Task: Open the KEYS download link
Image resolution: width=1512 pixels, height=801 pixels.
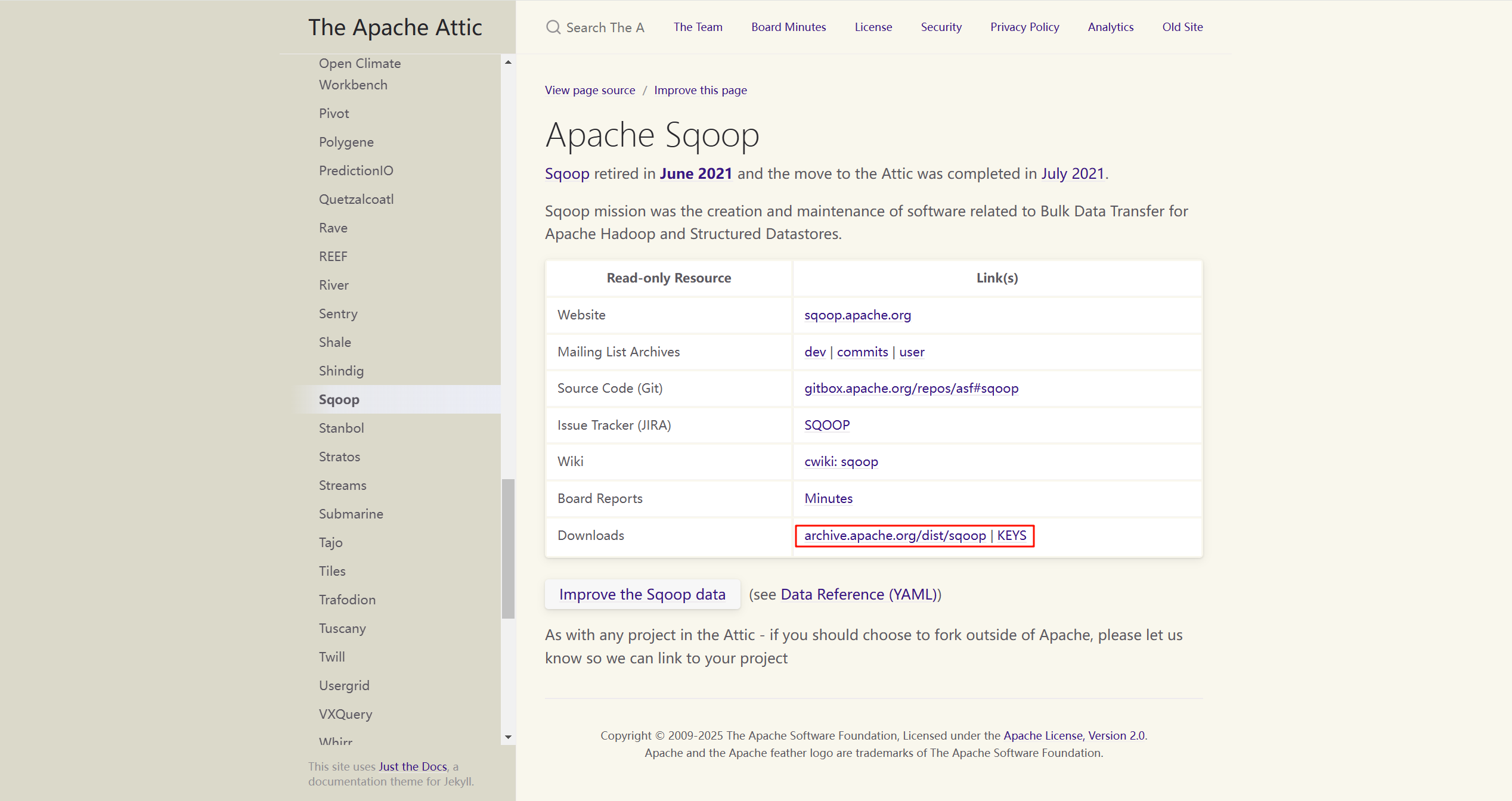Action: click(1011, 536)
